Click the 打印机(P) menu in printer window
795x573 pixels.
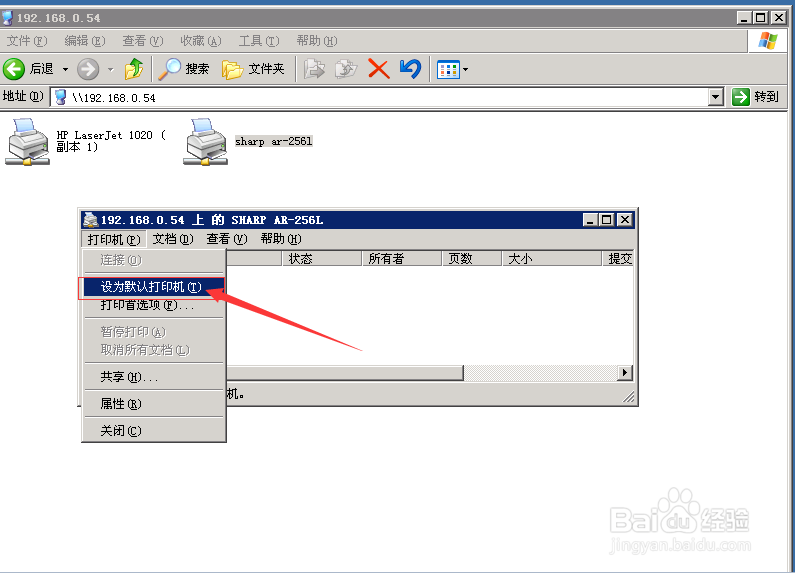coord(114,239)
